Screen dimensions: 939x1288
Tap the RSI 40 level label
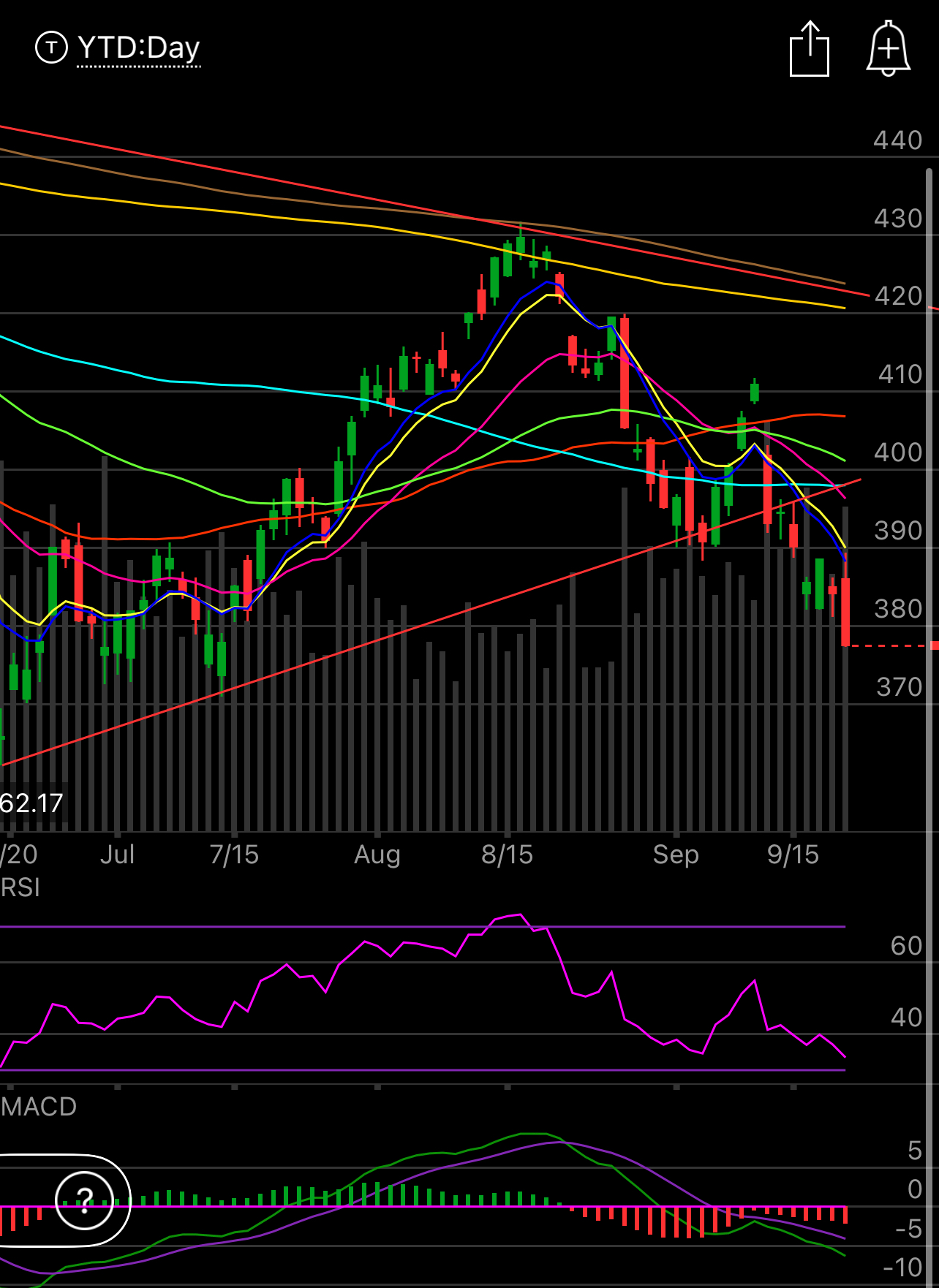tap(906, 1018)
